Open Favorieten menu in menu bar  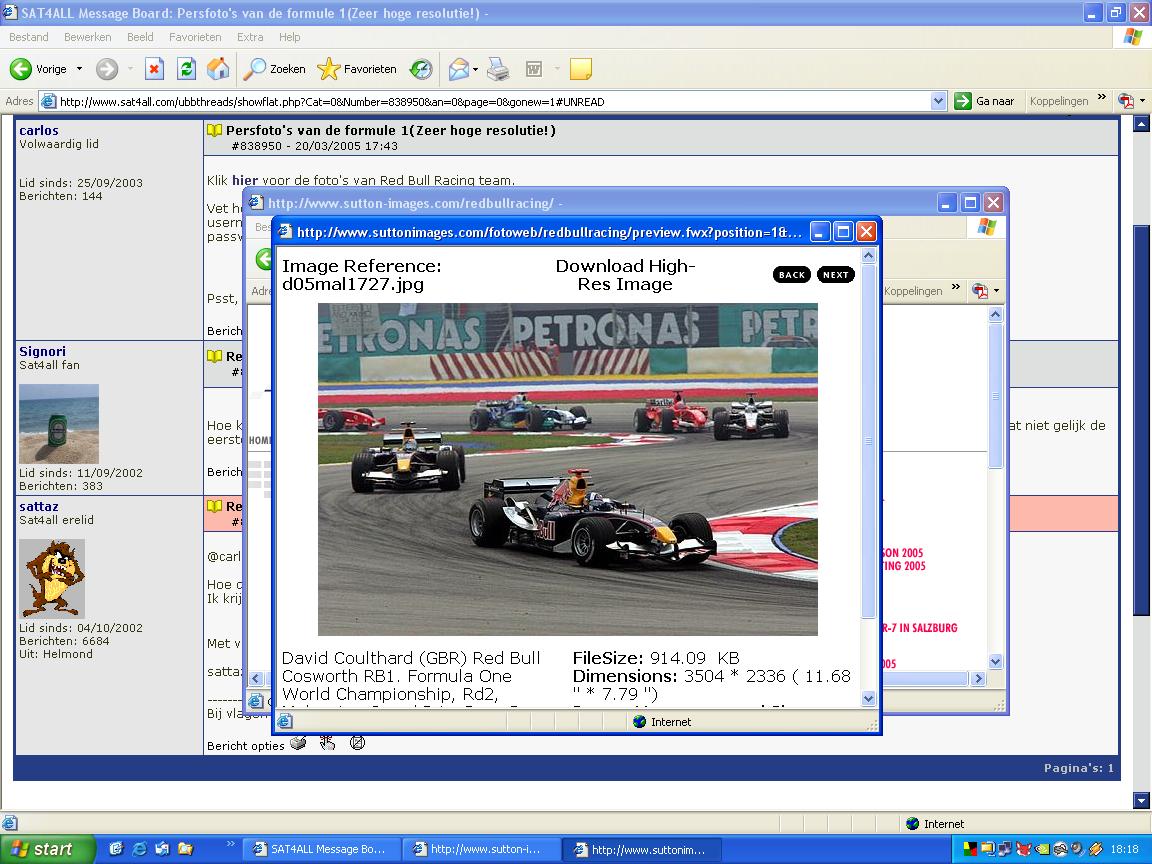click(x=195, y=37)
